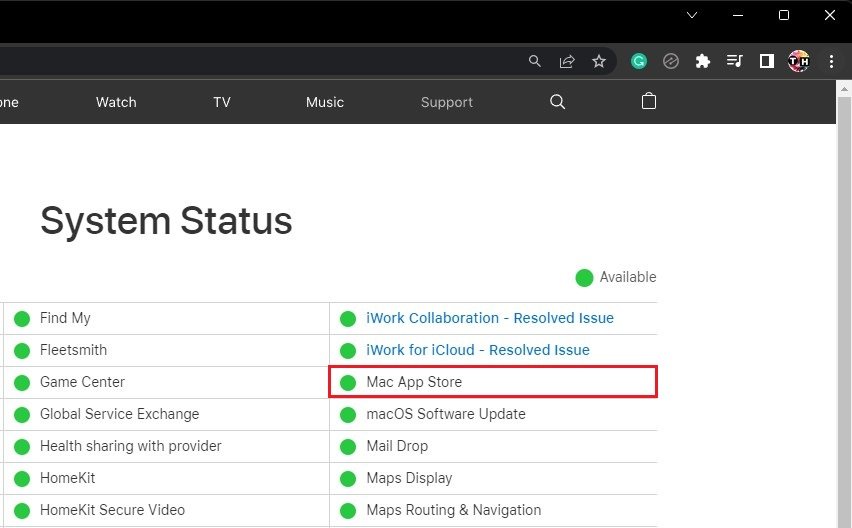852x528 pixels.
Task: Go to Watch in the Apple nav bar
Action: [116, 102]
